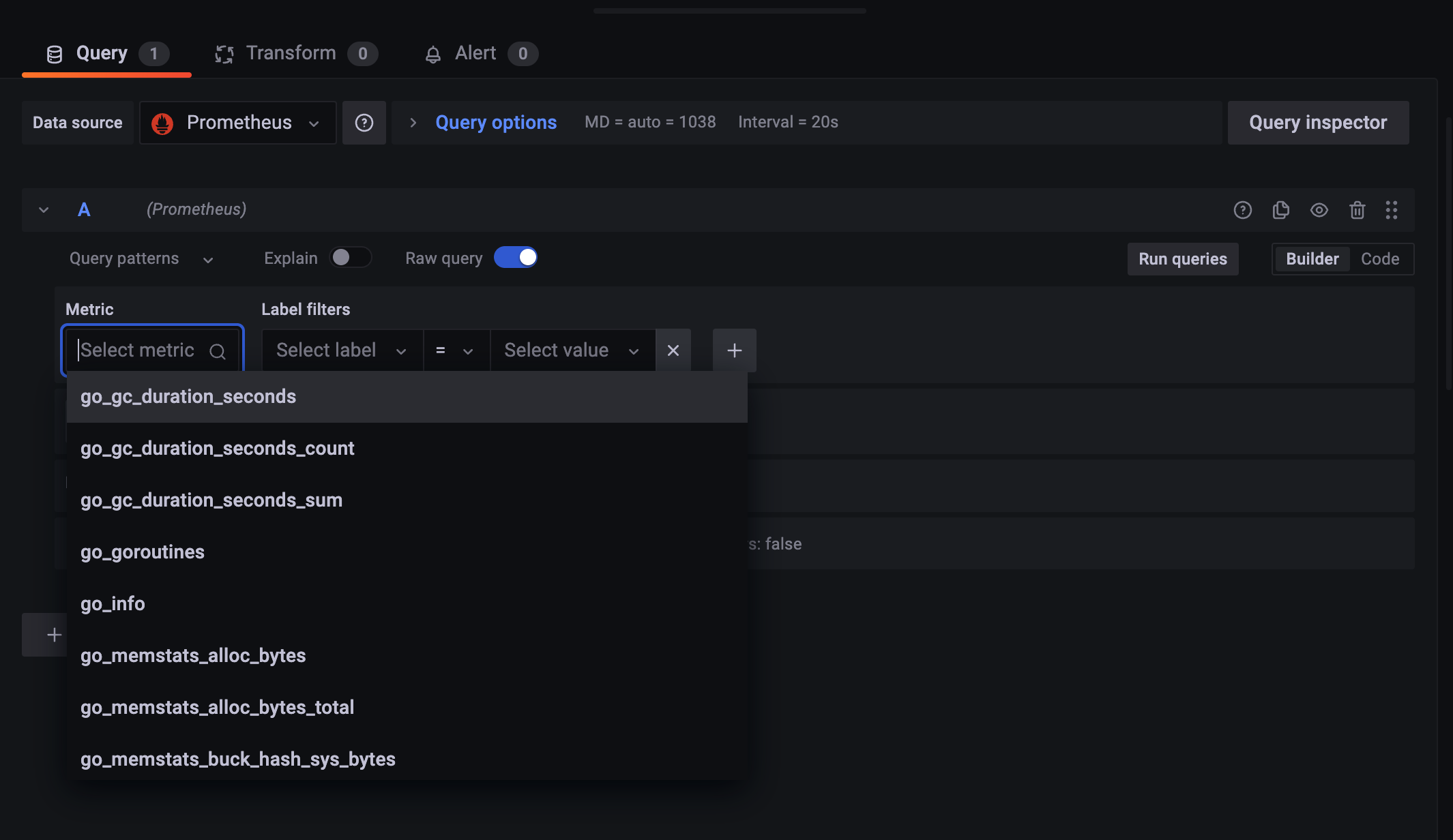Remove the label filter with X icon

tap(673, 350)
